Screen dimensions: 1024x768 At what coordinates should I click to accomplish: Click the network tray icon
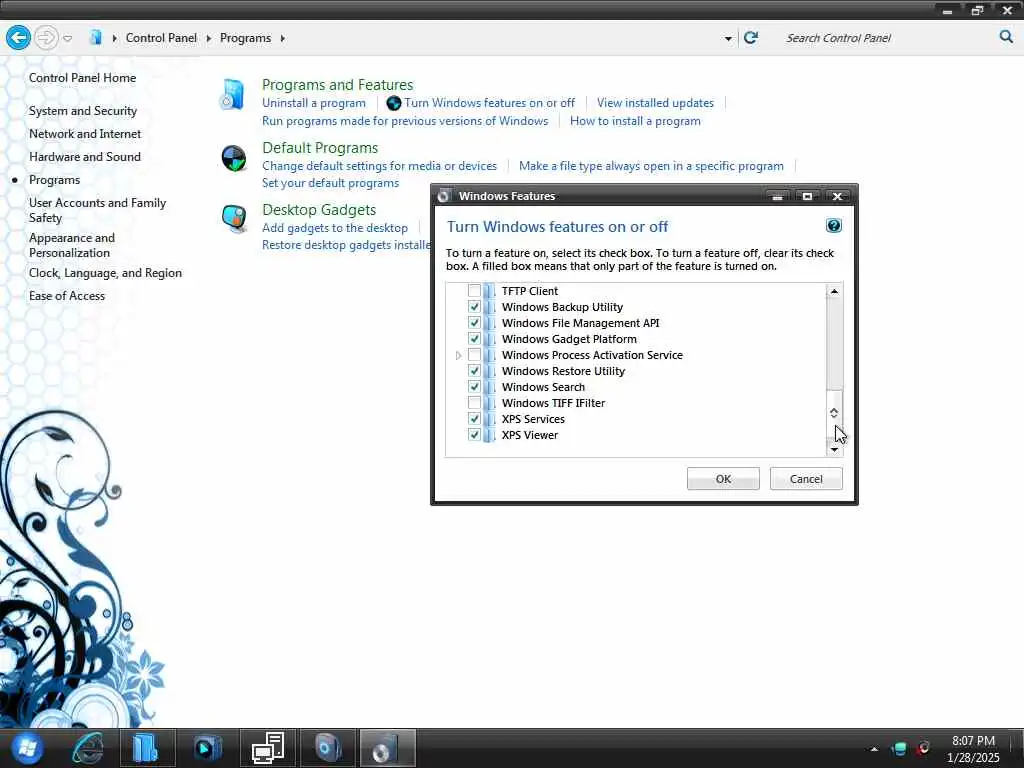[x=899, y=748]
